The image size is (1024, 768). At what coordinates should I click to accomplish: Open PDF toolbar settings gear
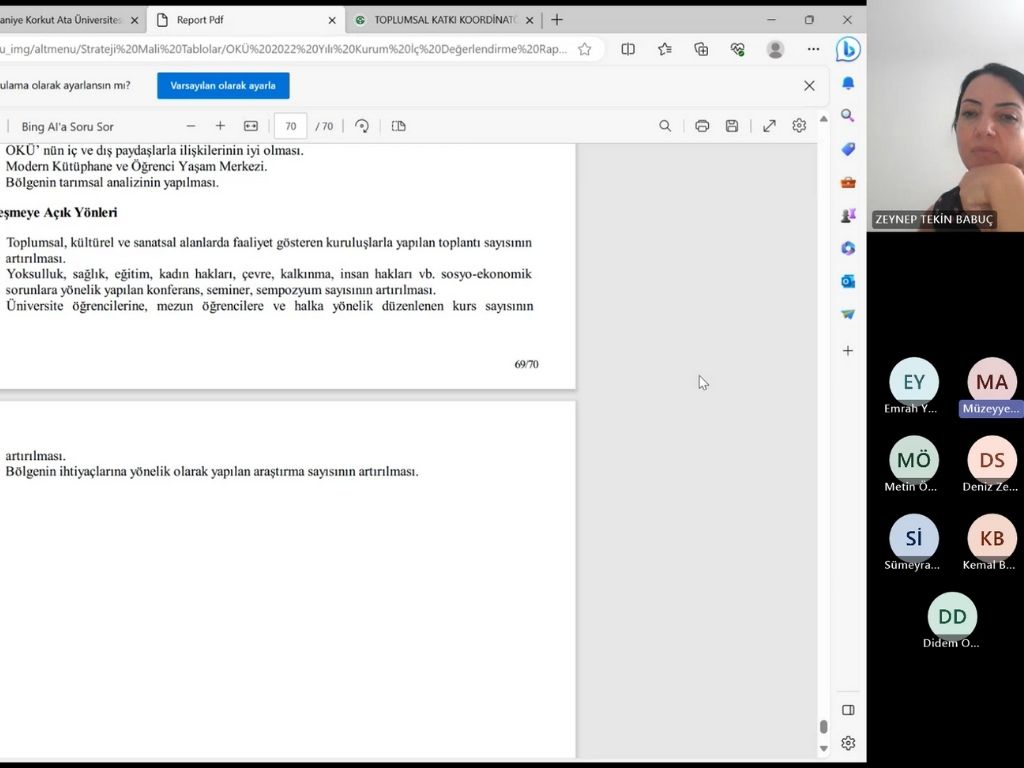(799, 126)
